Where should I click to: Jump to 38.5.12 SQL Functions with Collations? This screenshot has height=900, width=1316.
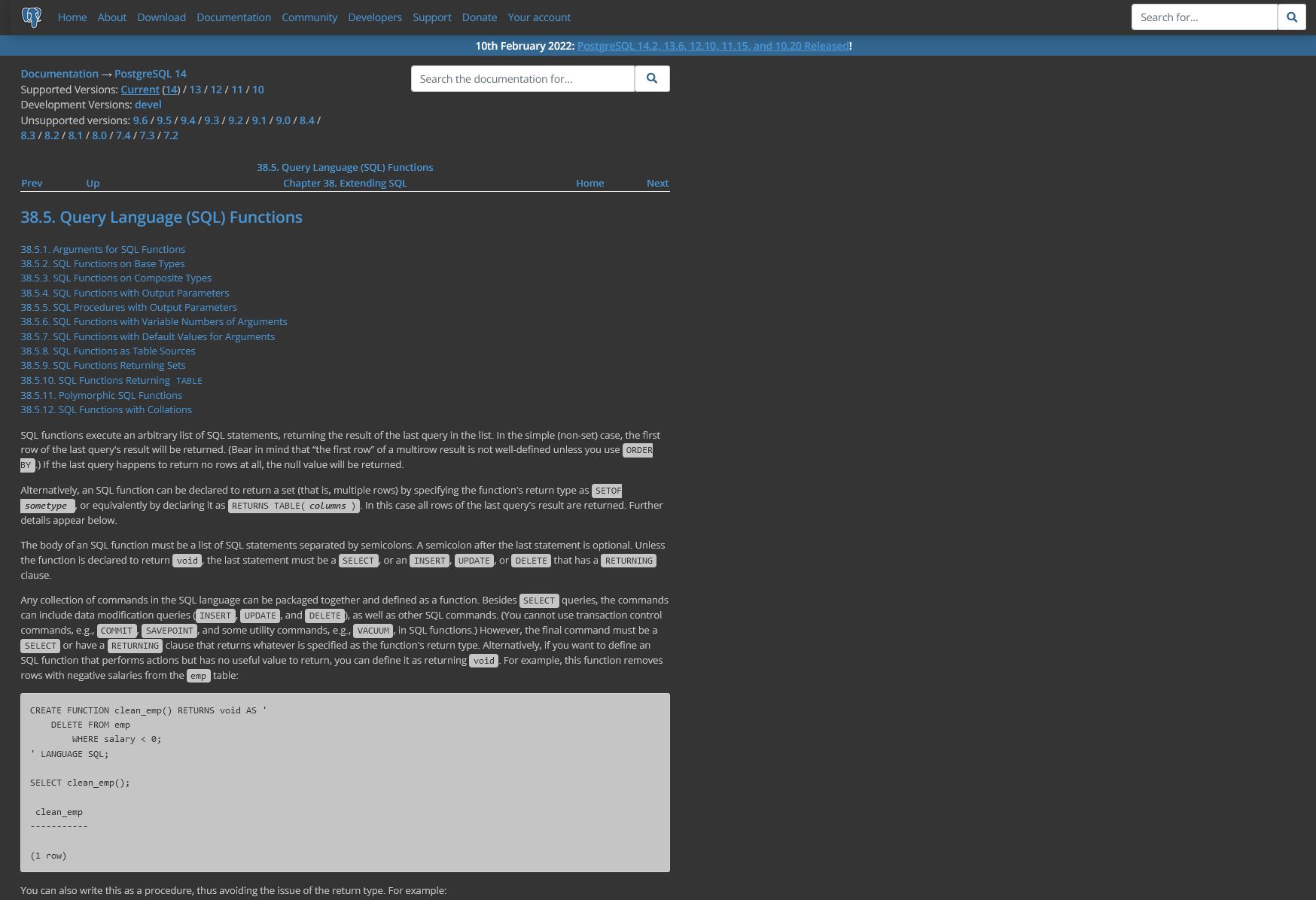[x=106, y=409]
